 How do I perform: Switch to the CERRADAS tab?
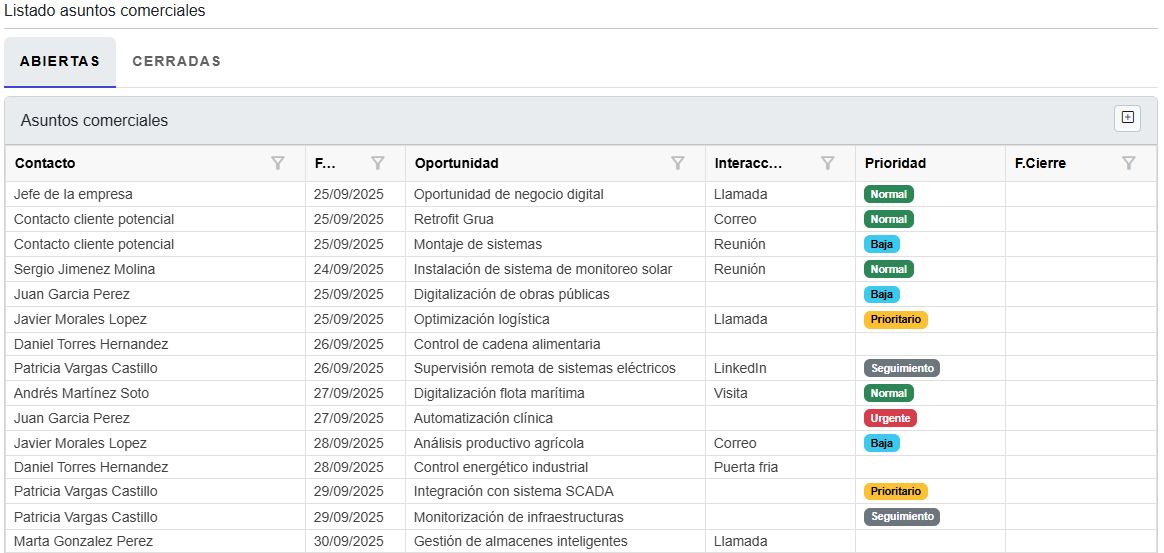pos(176,61)
